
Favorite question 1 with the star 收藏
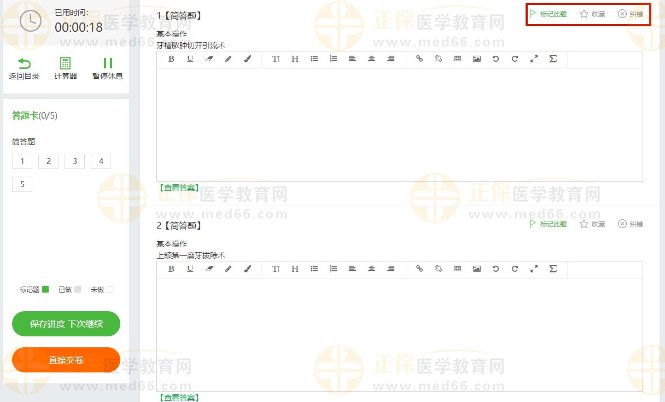(592, 14)
